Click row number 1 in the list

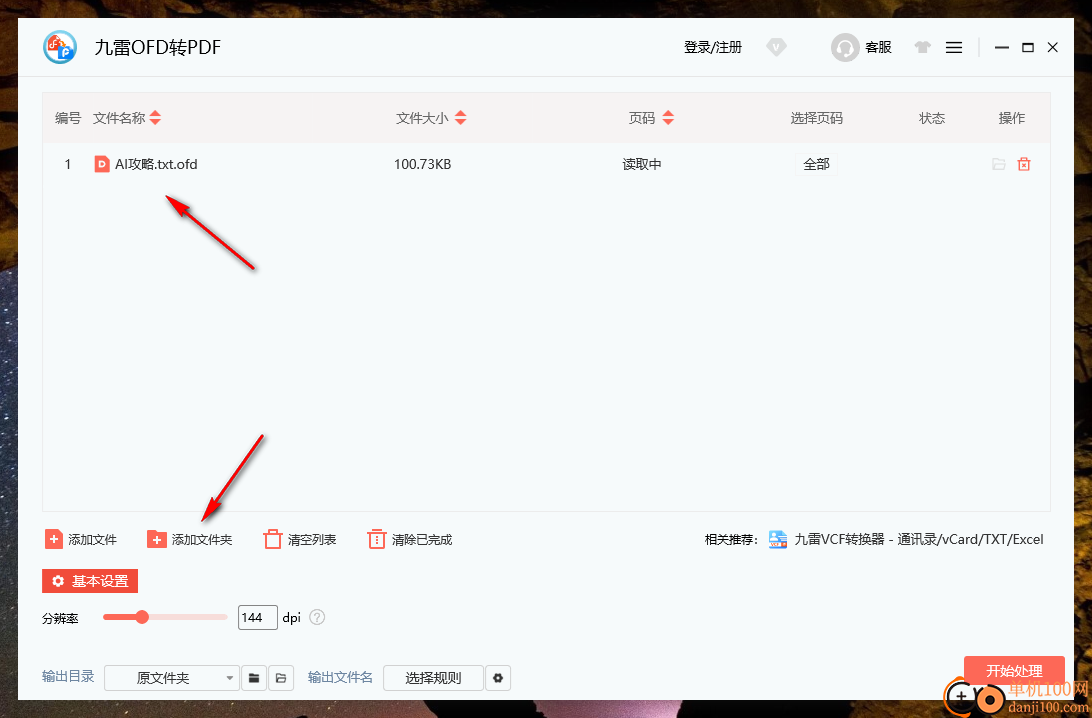coord(68,164)
